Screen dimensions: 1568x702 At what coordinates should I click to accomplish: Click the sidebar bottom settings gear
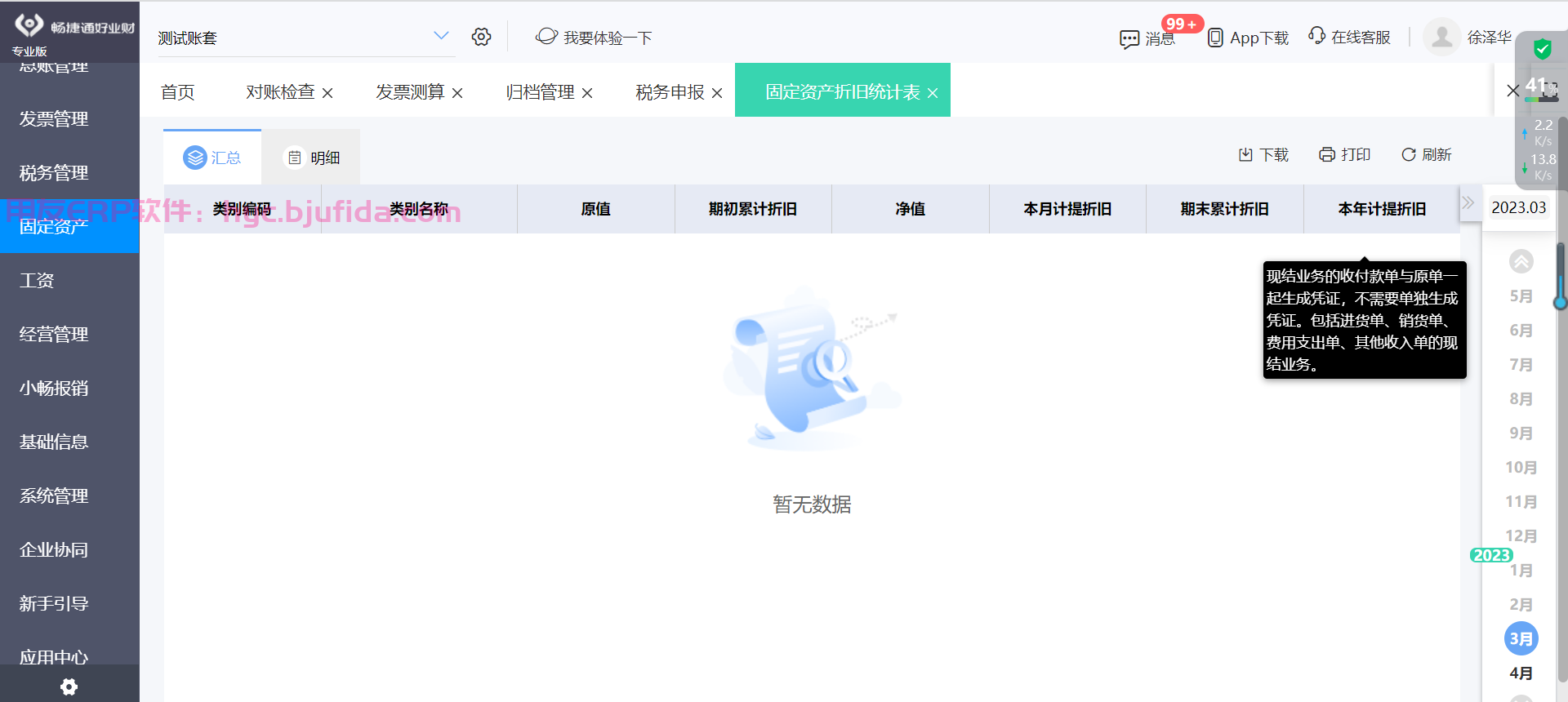69,686
